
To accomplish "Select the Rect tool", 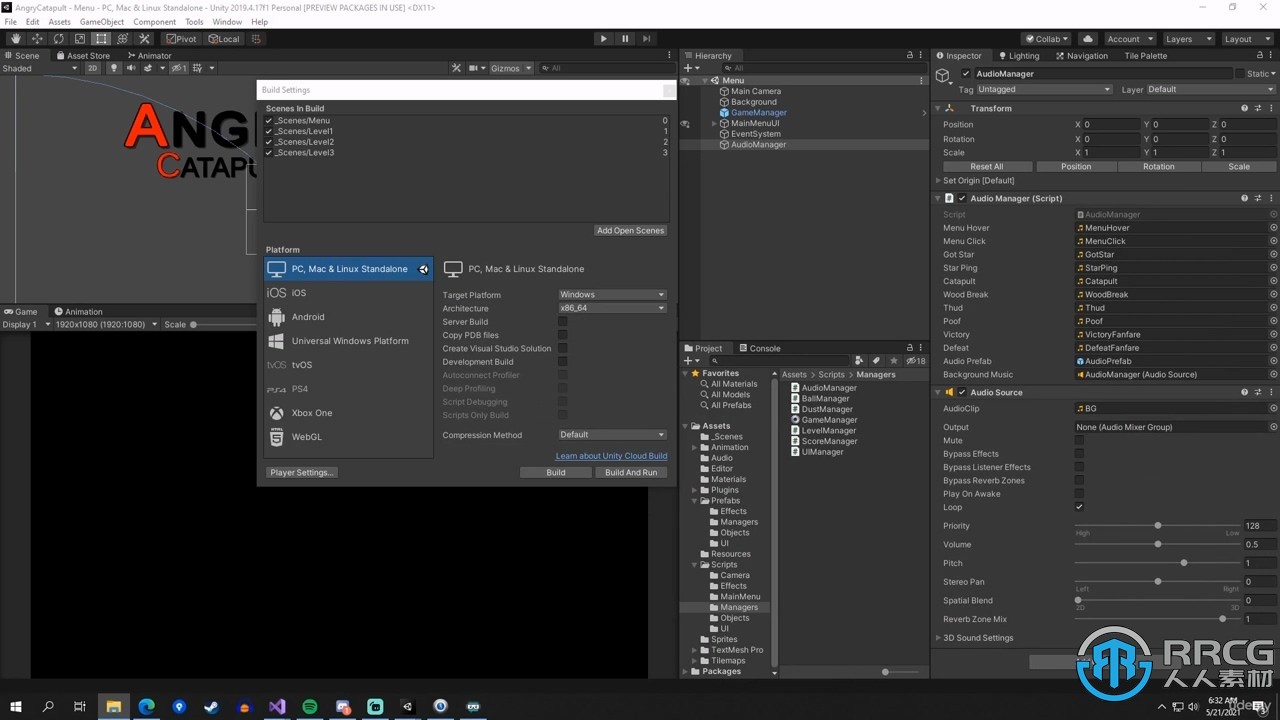I will click(x=101, y=39).
